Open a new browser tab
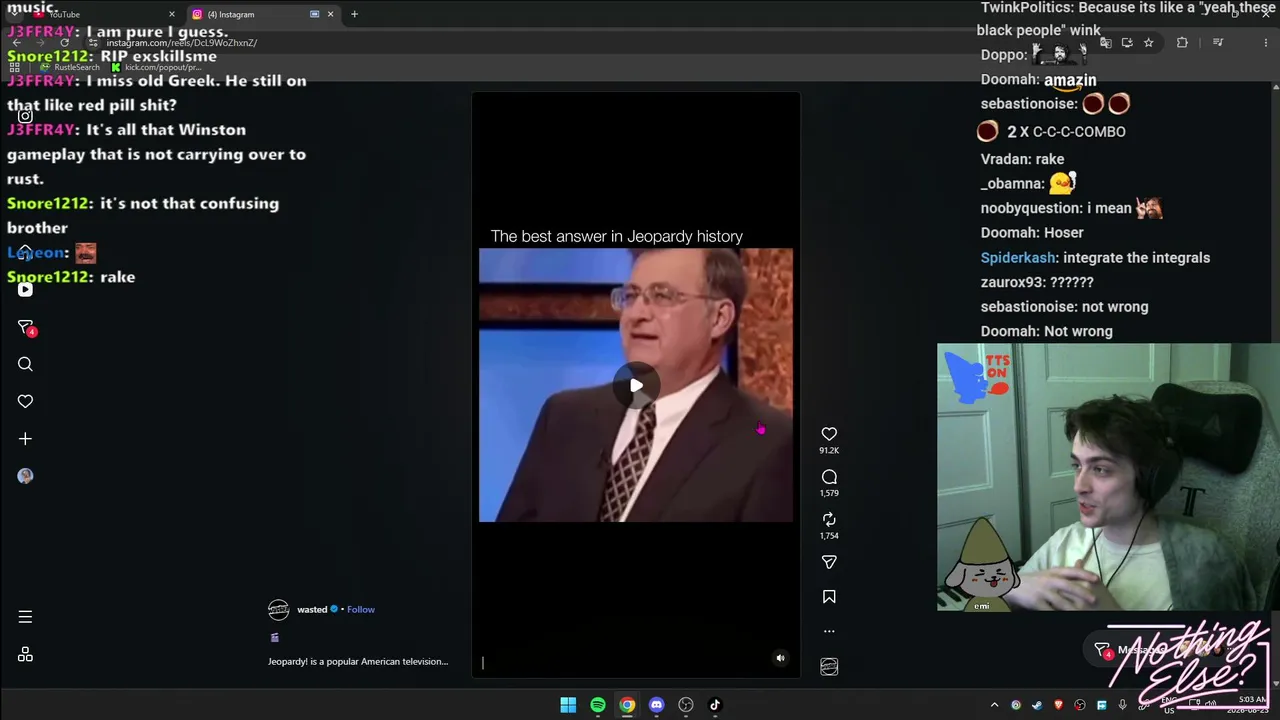This screenshot has width=1280, height=720. [354, 14]
